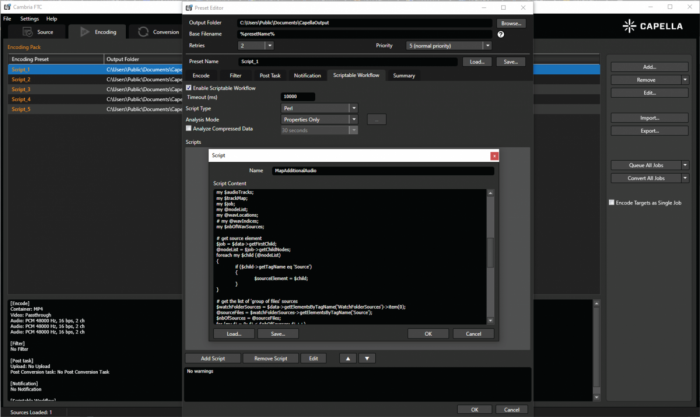
Task: Click the Remove button in the main window
Action: [x=646, y=80]
